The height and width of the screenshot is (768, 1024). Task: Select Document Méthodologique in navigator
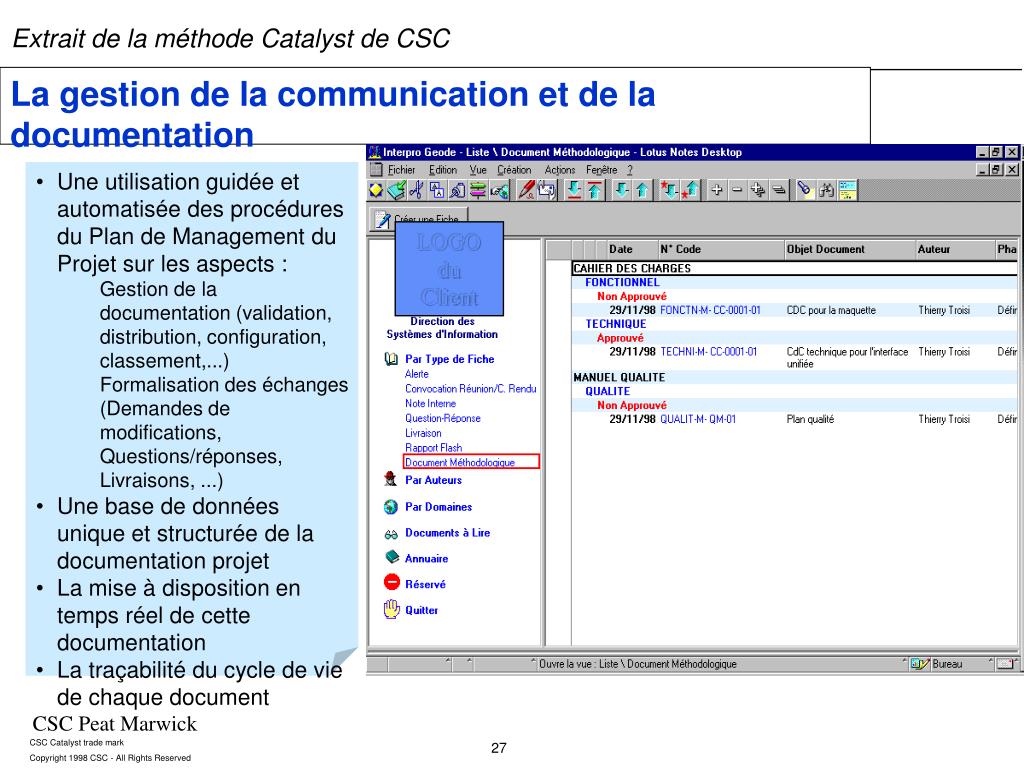472,462
